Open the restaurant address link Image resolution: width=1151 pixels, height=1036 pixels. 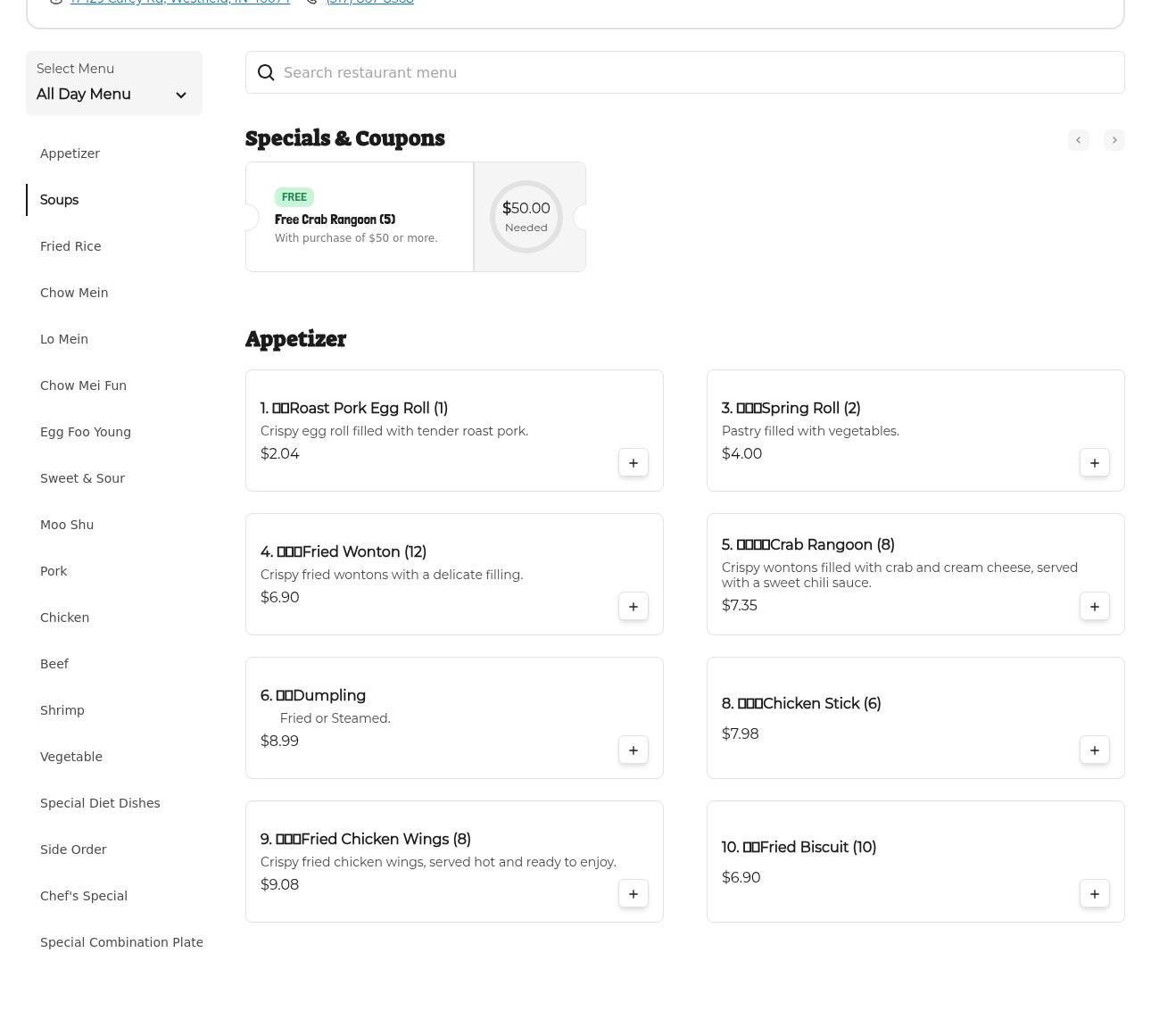pyautogui.click(x=179, y=2)
